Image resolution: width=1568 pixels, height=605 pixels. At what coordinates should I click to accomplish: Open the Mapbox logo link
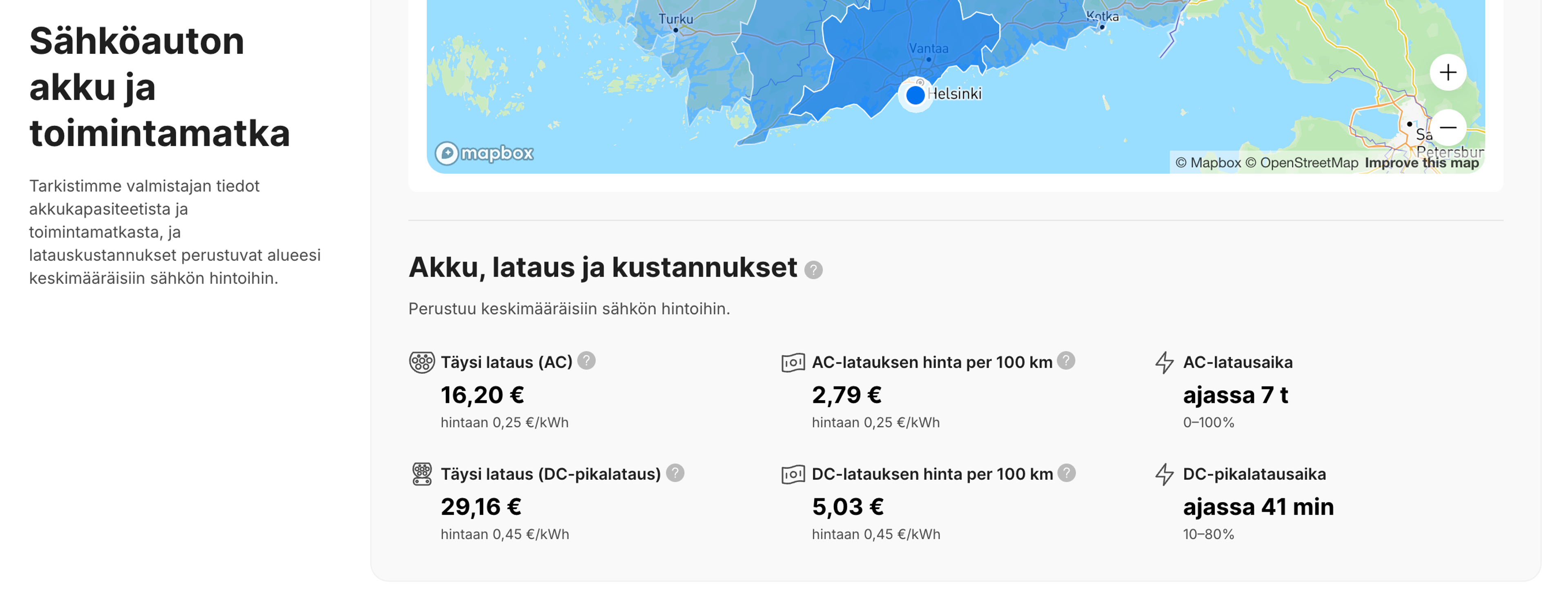pos(484,153)
